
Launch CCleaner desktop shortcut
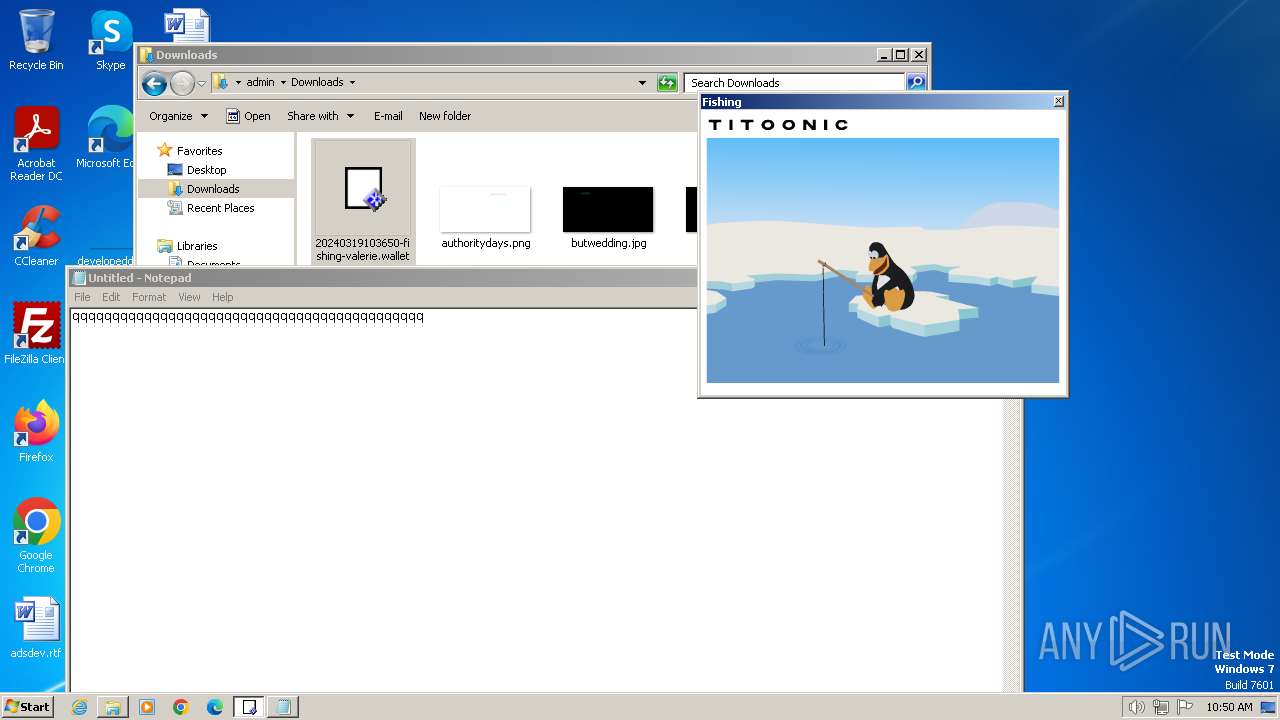point(36,236)
